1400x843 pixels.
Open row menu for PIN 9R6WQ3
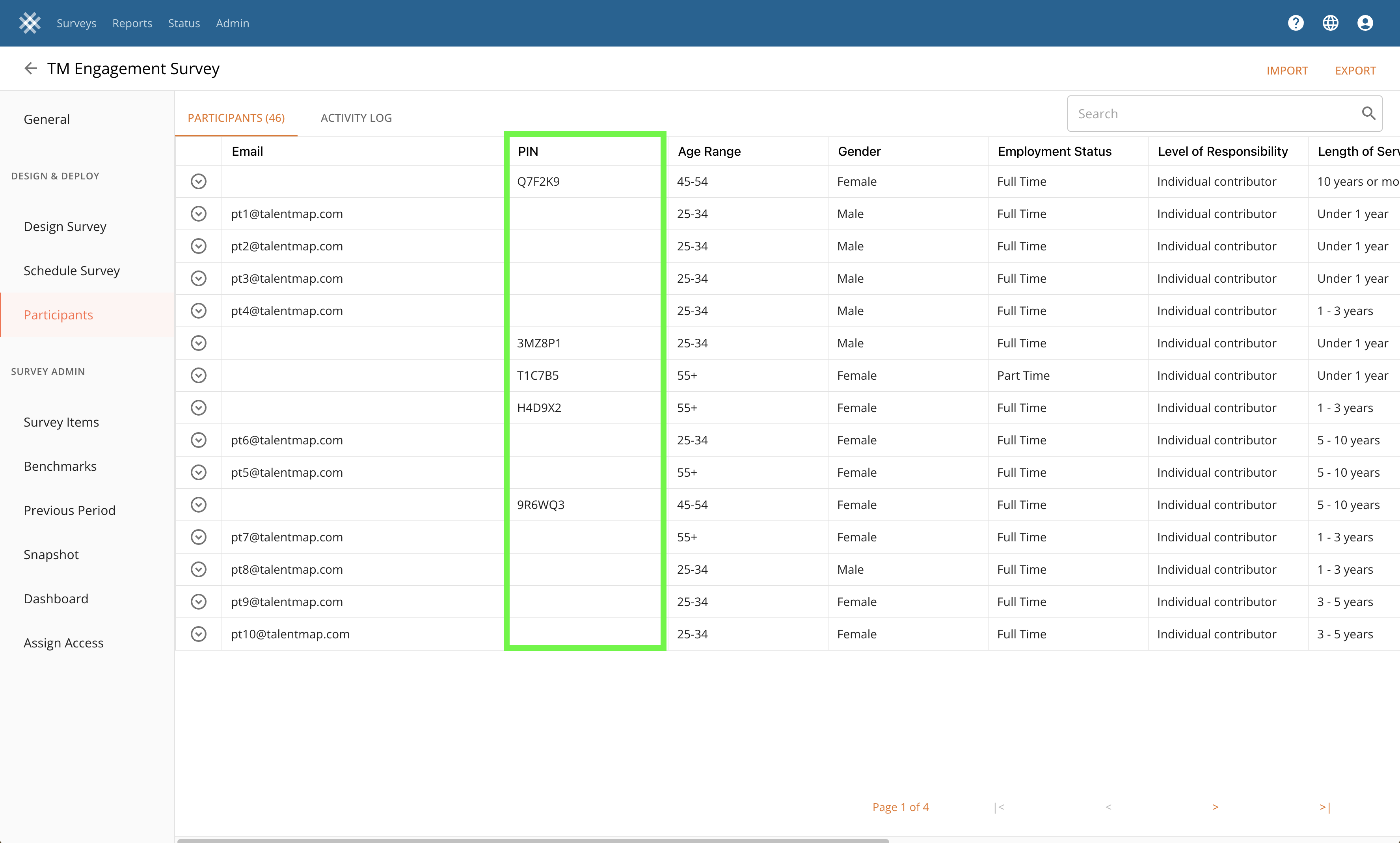(x=198, y=505)
